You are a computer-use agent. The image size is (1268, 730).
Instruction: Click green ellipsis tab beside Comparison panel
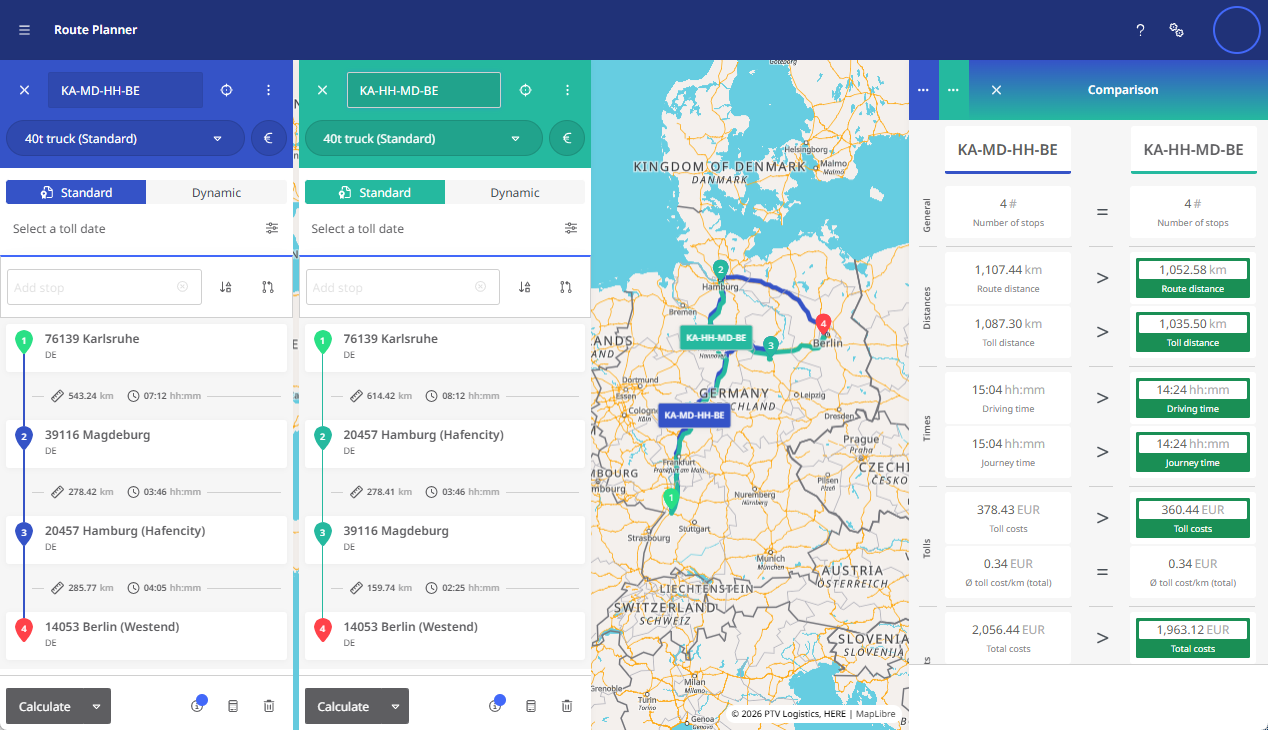coord(954,90)
